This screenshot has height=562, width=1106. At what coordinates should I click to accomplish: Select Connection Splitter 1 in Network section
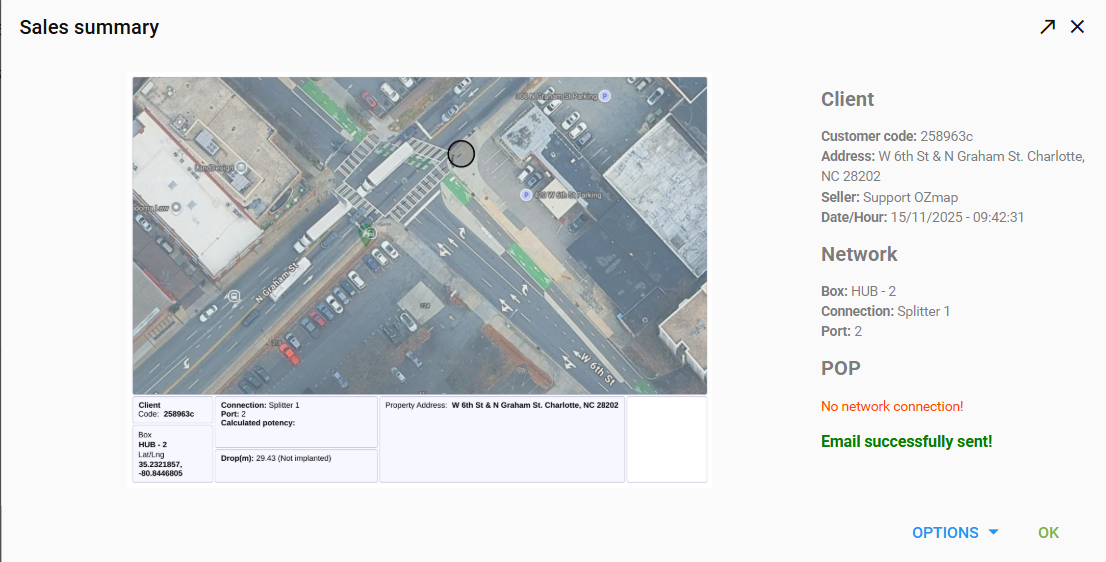click(885, 311)
